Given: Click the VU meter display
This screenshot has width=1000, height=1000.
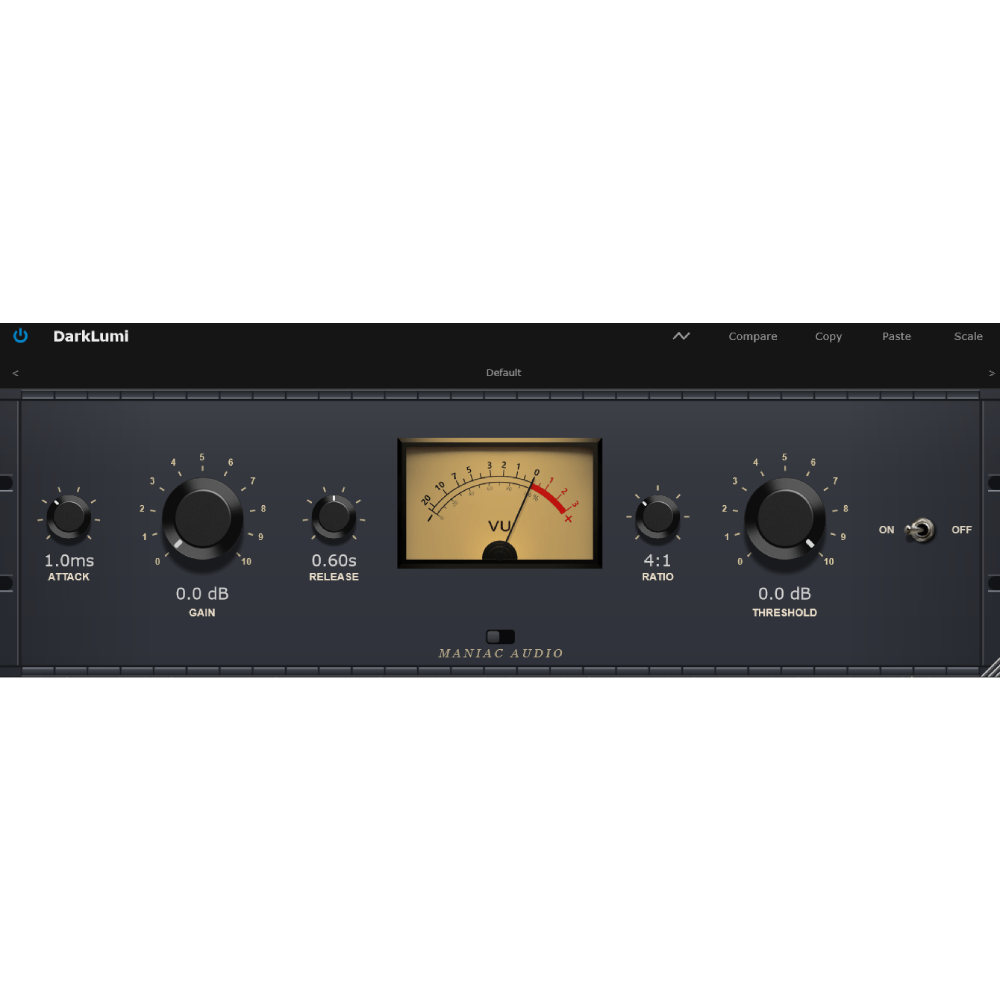Looking at the screenshot, I should pyautogui.click(x=500, y=503).
